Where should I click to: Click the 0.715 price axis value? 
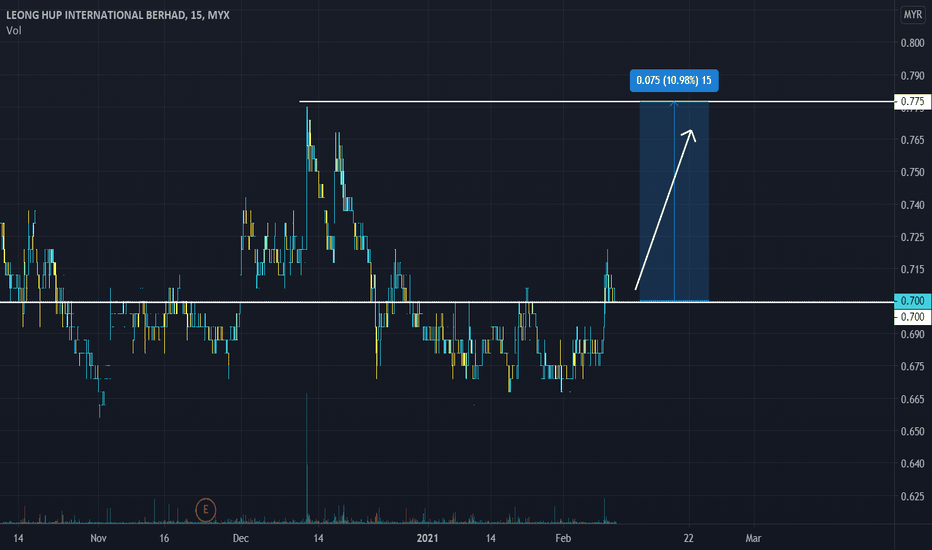912,269
